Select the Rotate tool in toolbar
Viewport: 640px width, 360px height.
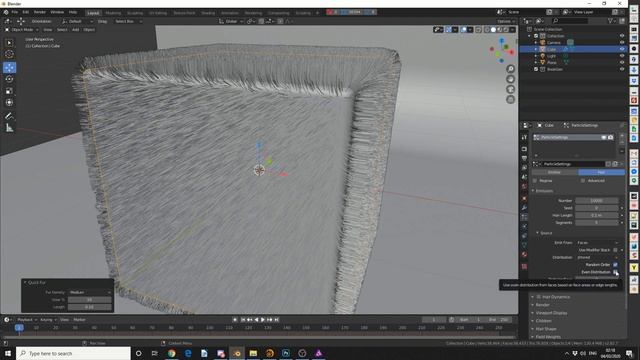click(x=9, y=79)
